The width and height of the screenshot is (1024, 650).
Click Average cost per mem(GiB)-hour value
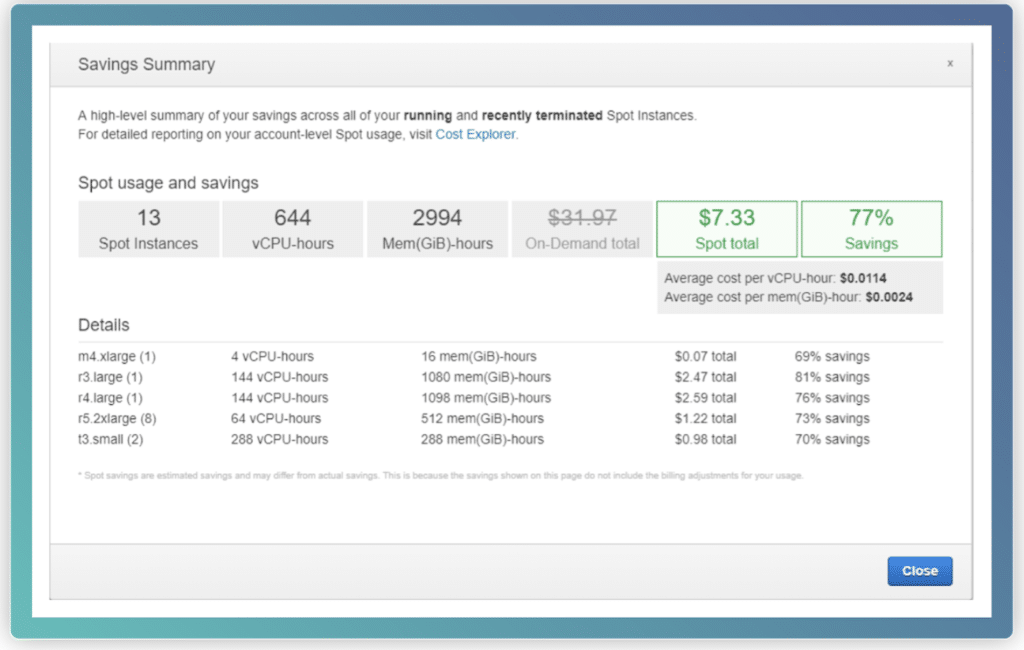tap(889, 297)
